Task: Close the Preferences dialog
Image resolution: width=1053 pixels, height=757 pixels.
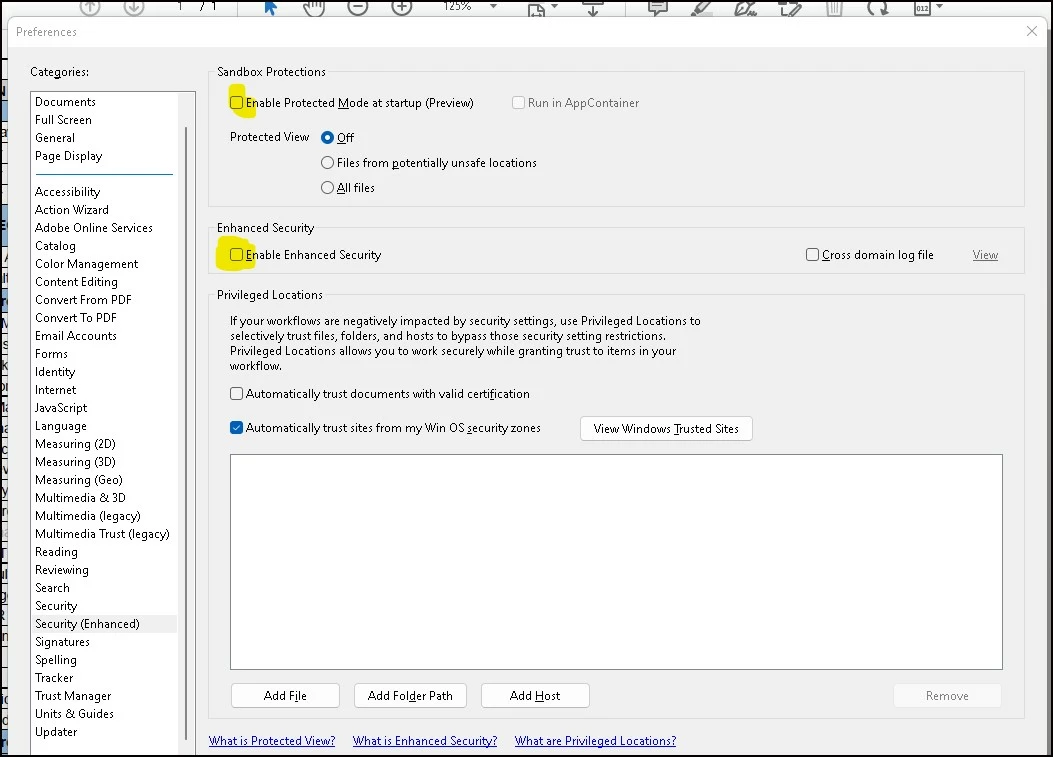Action: (x=1032, y=31)
